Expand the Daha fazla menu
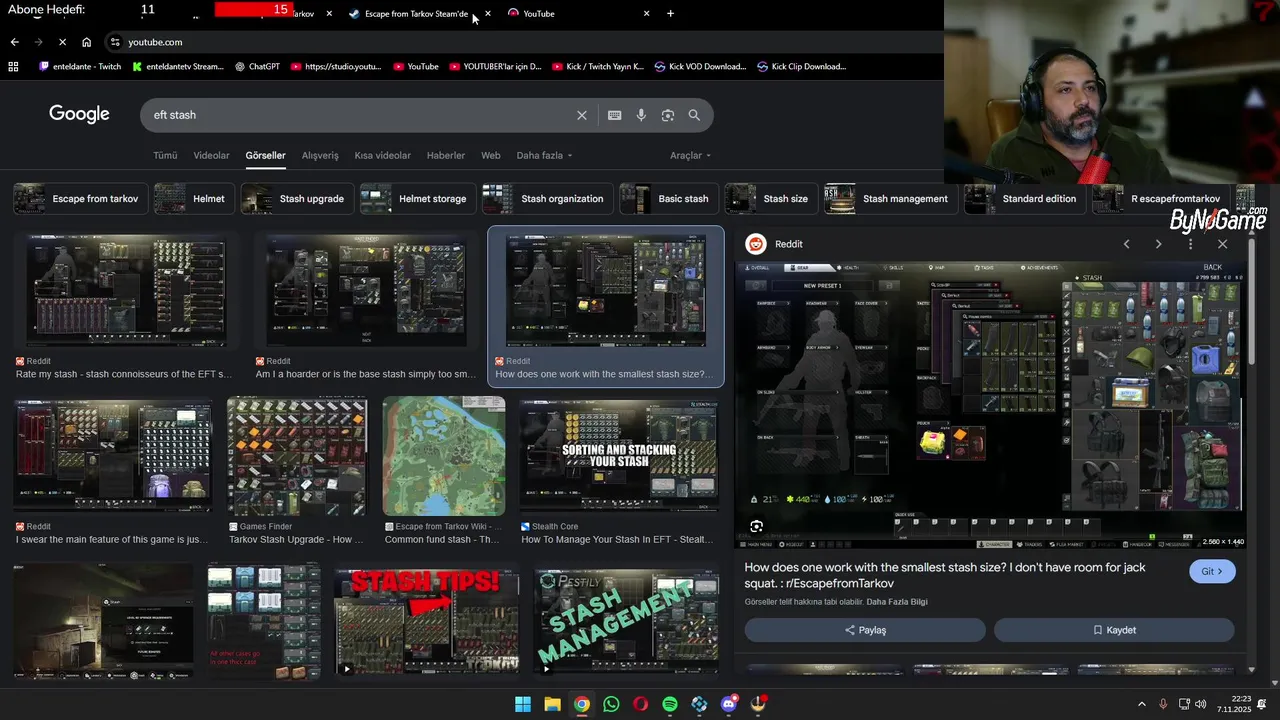The width and height of the screenshot is (1280, 720). [544, 156]
